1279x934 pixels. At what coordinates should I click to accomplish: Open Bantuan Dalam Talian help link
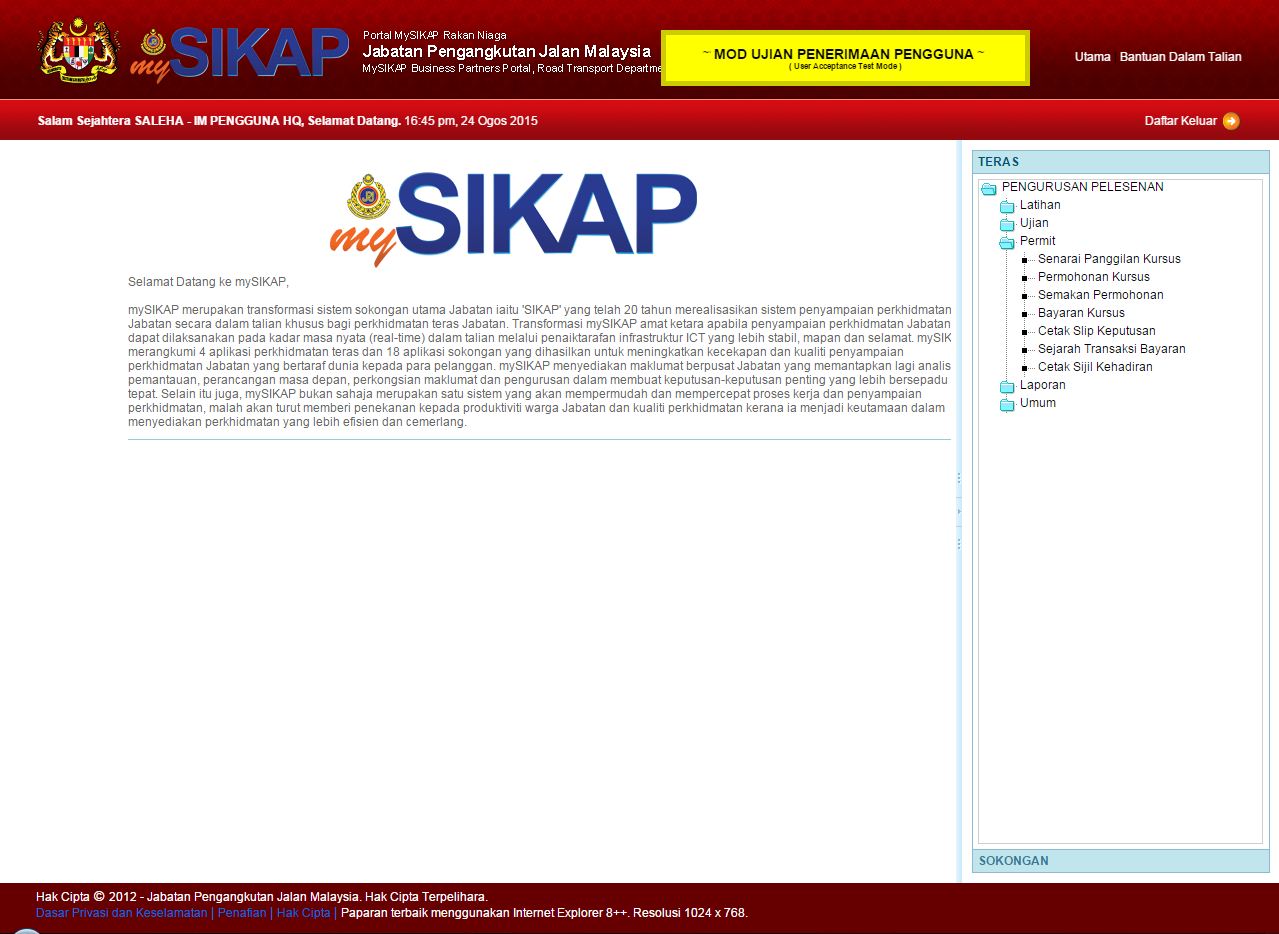(x=1180, y=57)
